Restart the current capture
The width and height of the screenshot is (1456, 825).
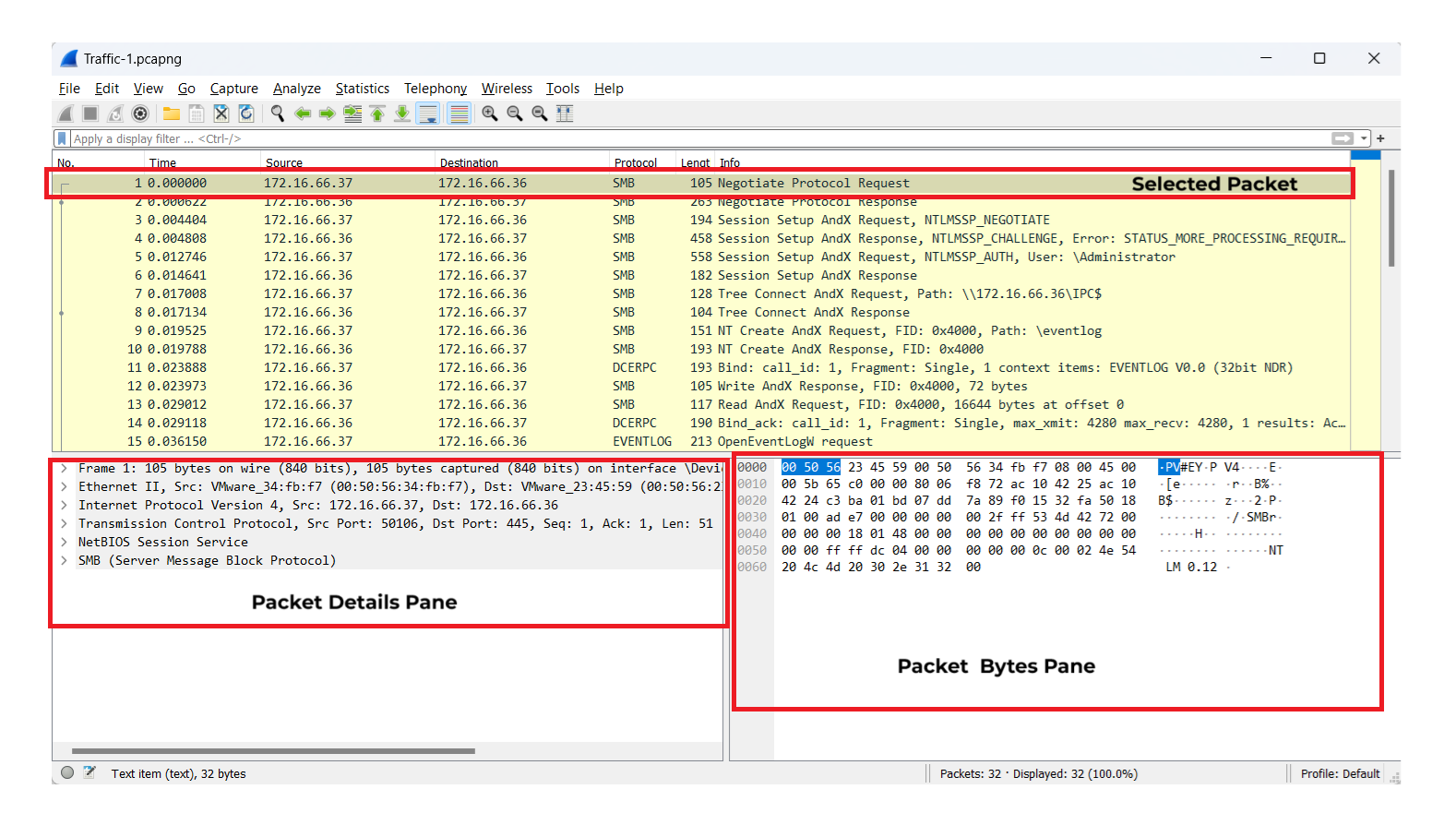(x=115, y=114)
